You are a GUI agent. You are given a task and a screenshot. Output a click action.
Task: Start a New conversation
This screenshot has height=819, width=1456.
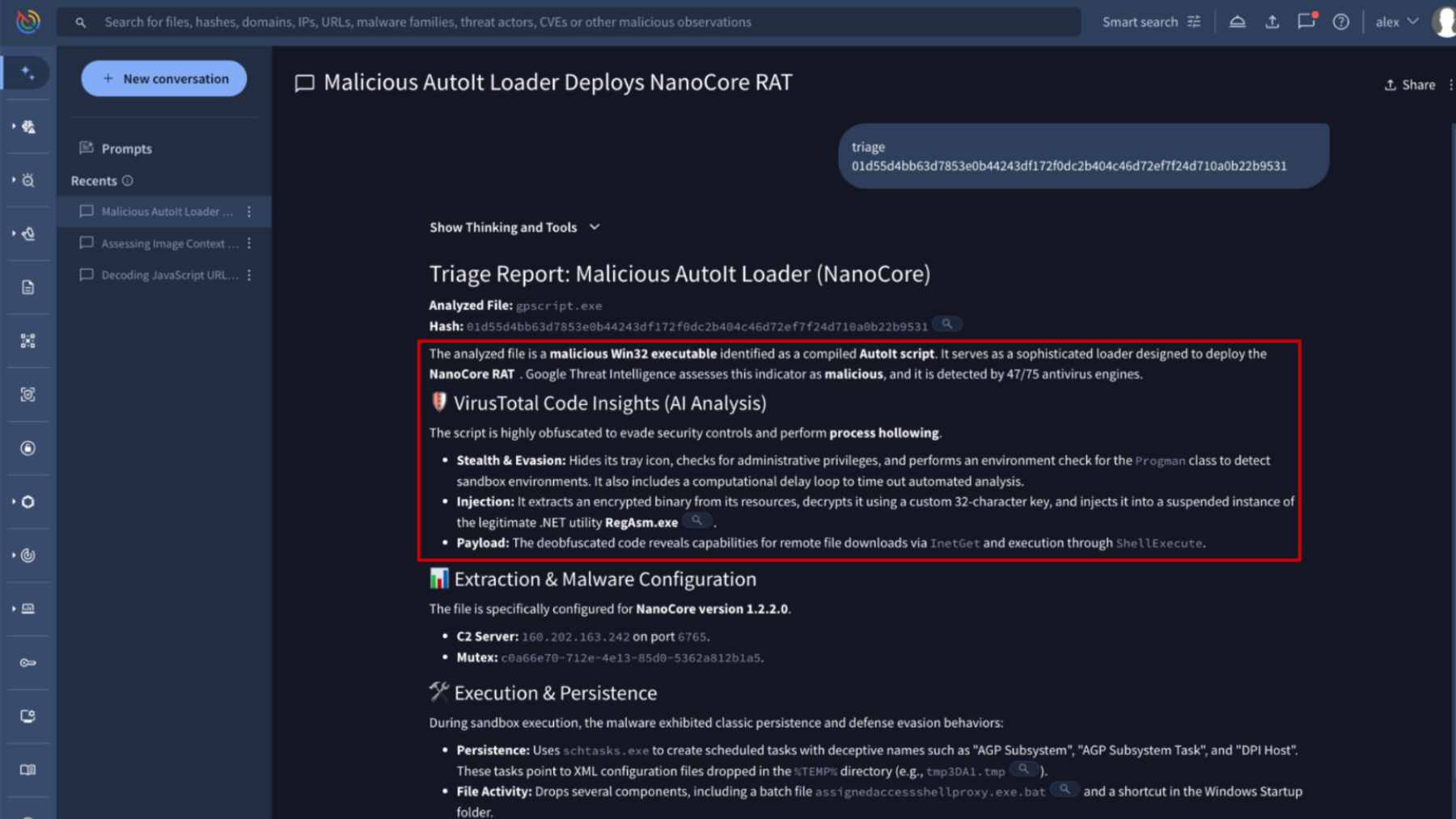[x=164, y=78]
